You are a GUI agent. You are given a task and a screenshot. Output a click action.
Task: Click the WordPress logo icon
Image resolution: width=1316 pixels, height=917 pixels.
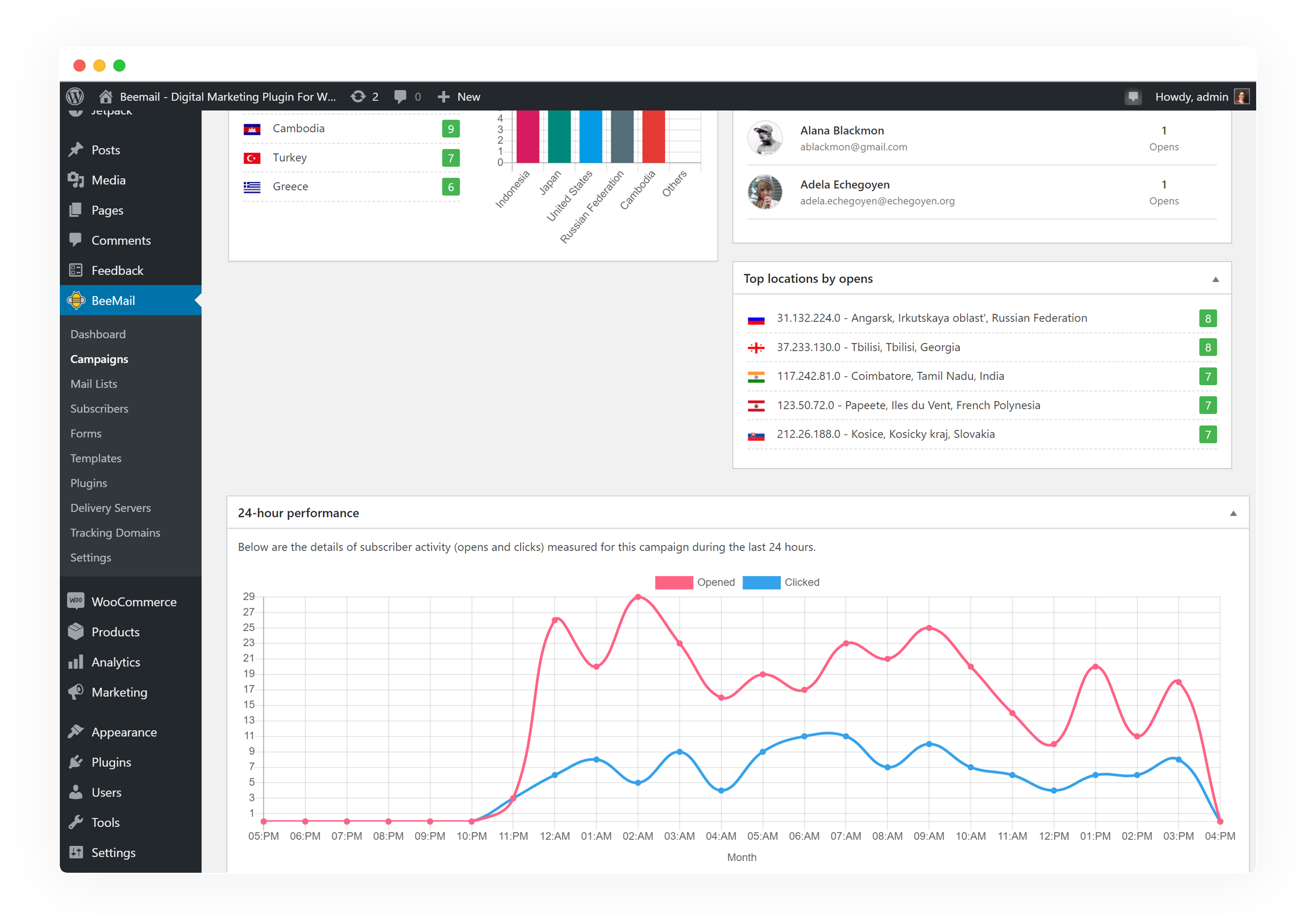pyautogui.click(x=75, y=96)
